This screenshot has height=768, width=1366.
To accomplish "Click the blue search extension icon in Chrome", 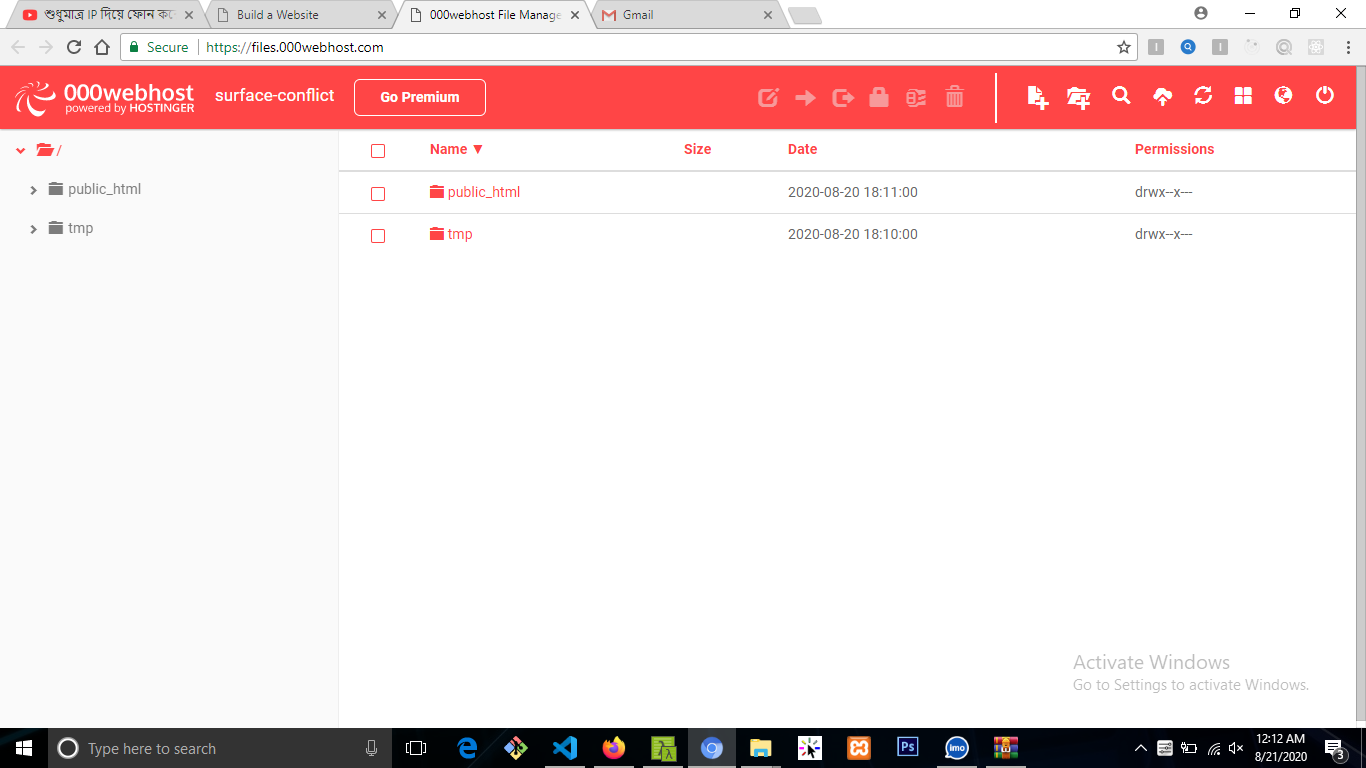I will 1188,47.
